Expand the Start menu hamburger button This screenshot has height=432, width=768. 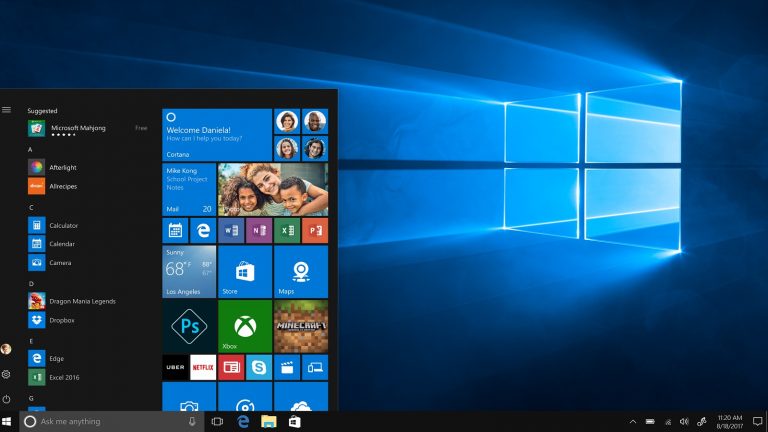pyautogui.click(x=7, y=109)
